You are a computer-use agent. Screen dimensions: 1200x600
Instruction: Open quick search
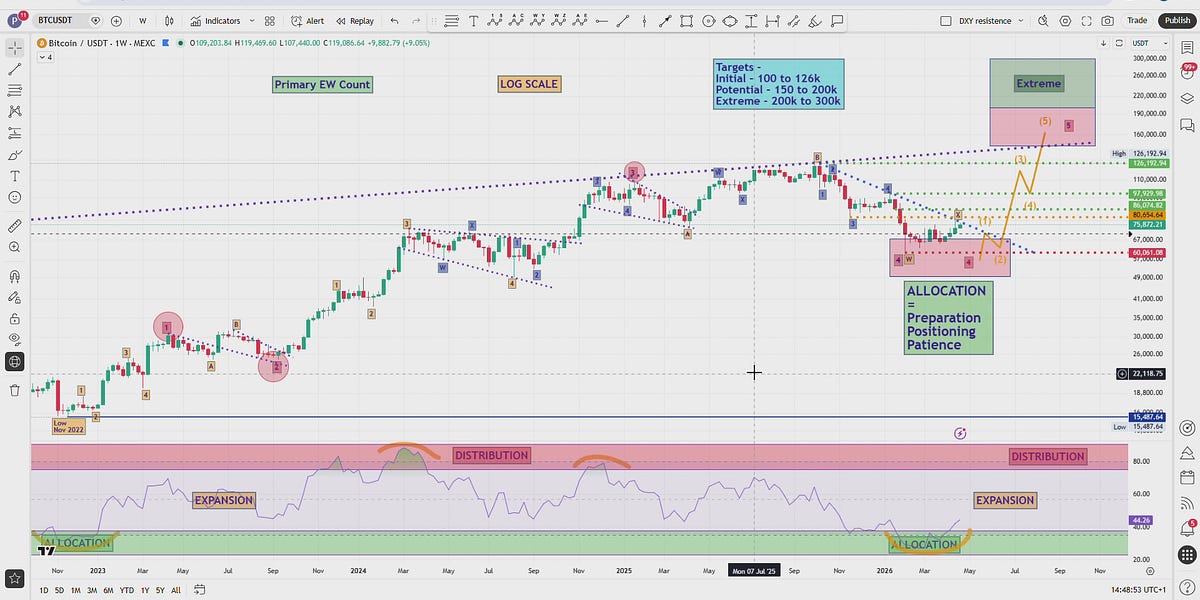point(1043,20)
